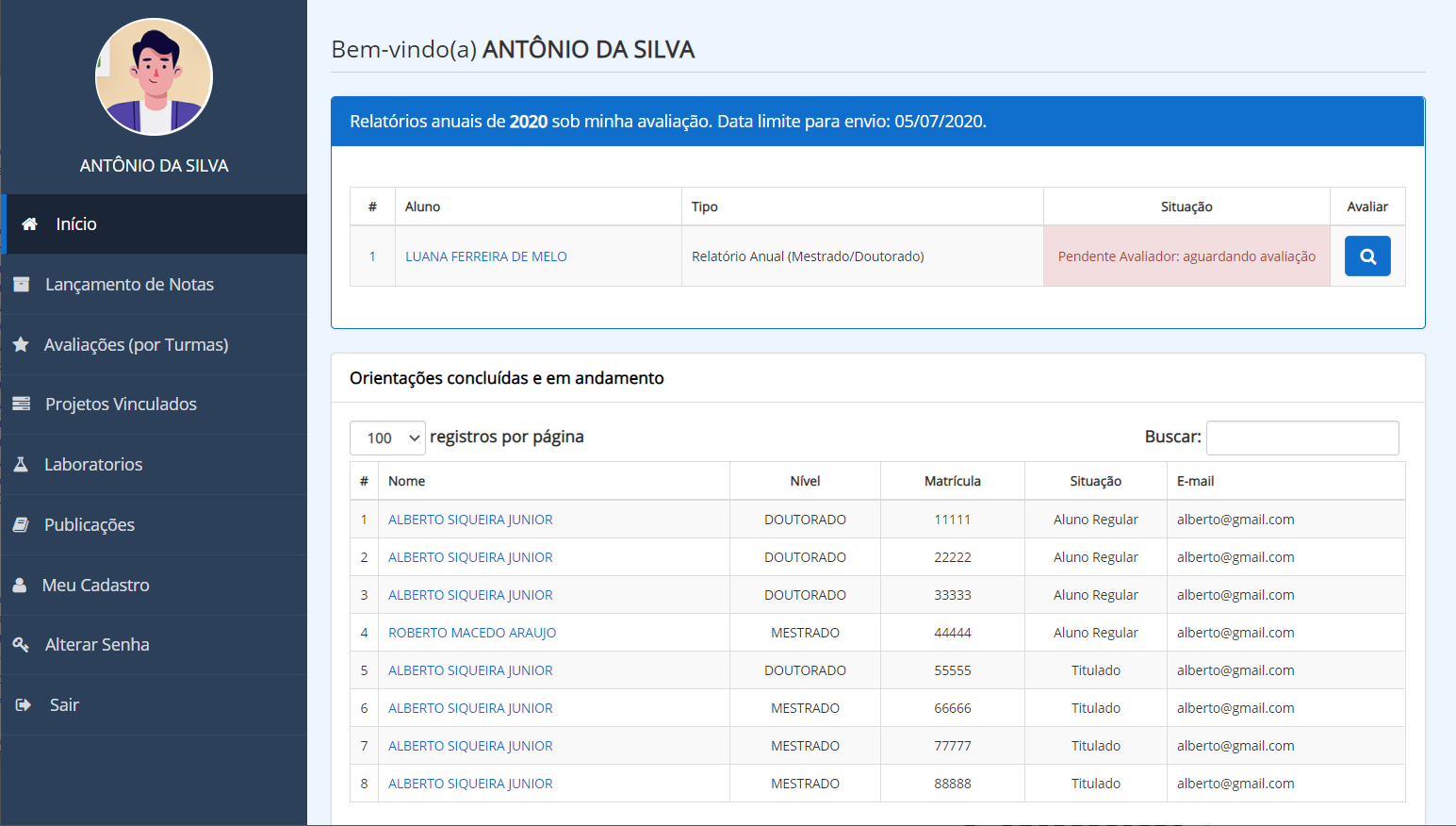Viewport: 1456px width, 826px height.
Task: Click the magnifier button to evaluate report
Action: [1367, 256]
